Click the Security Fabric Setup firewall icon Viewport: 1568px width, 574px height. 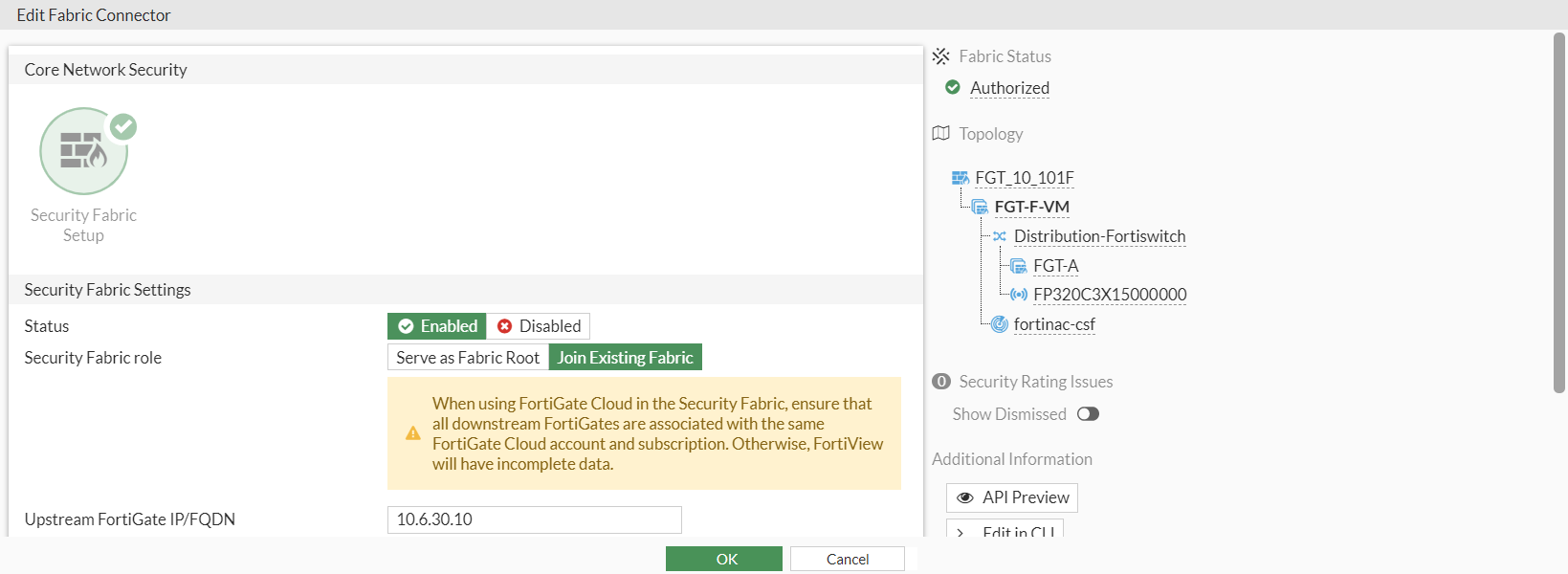point(83,151)
